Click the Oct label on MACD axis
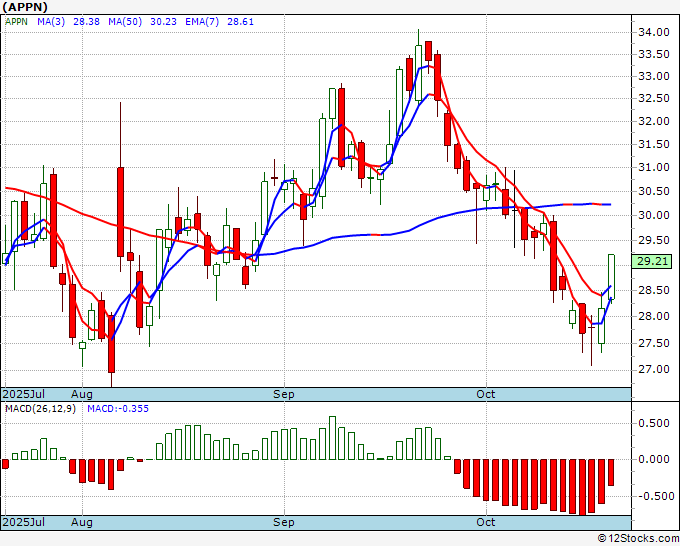The width and height of the screenshot is (680, 546). pyautogui.click(x=485, y=522)
